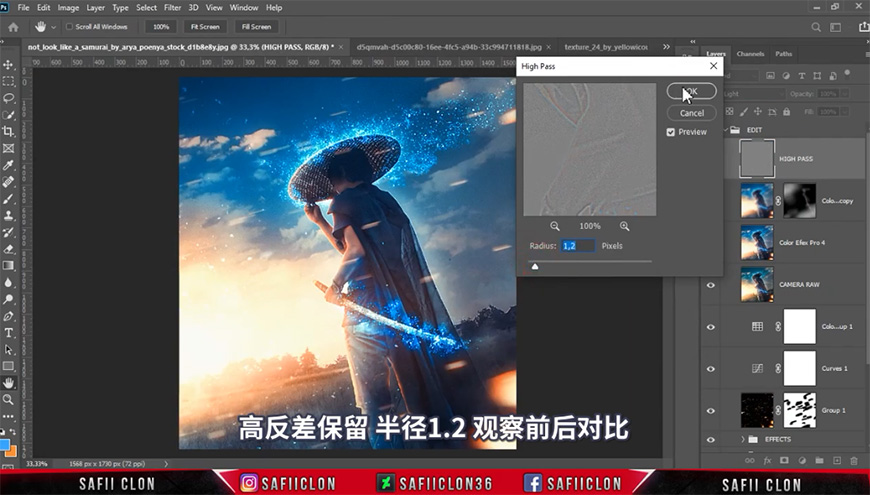Image resolution: width=870 pixels, height=495 pixels.
Task: Open the search icon in options bar
Action: 816,27
